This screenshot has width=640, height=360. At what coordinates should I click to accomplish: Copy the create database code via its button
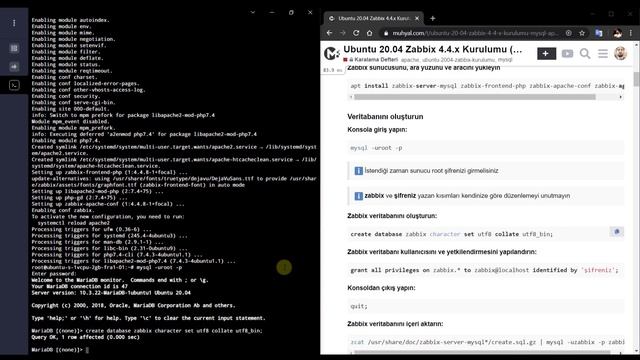click(617, 232)
